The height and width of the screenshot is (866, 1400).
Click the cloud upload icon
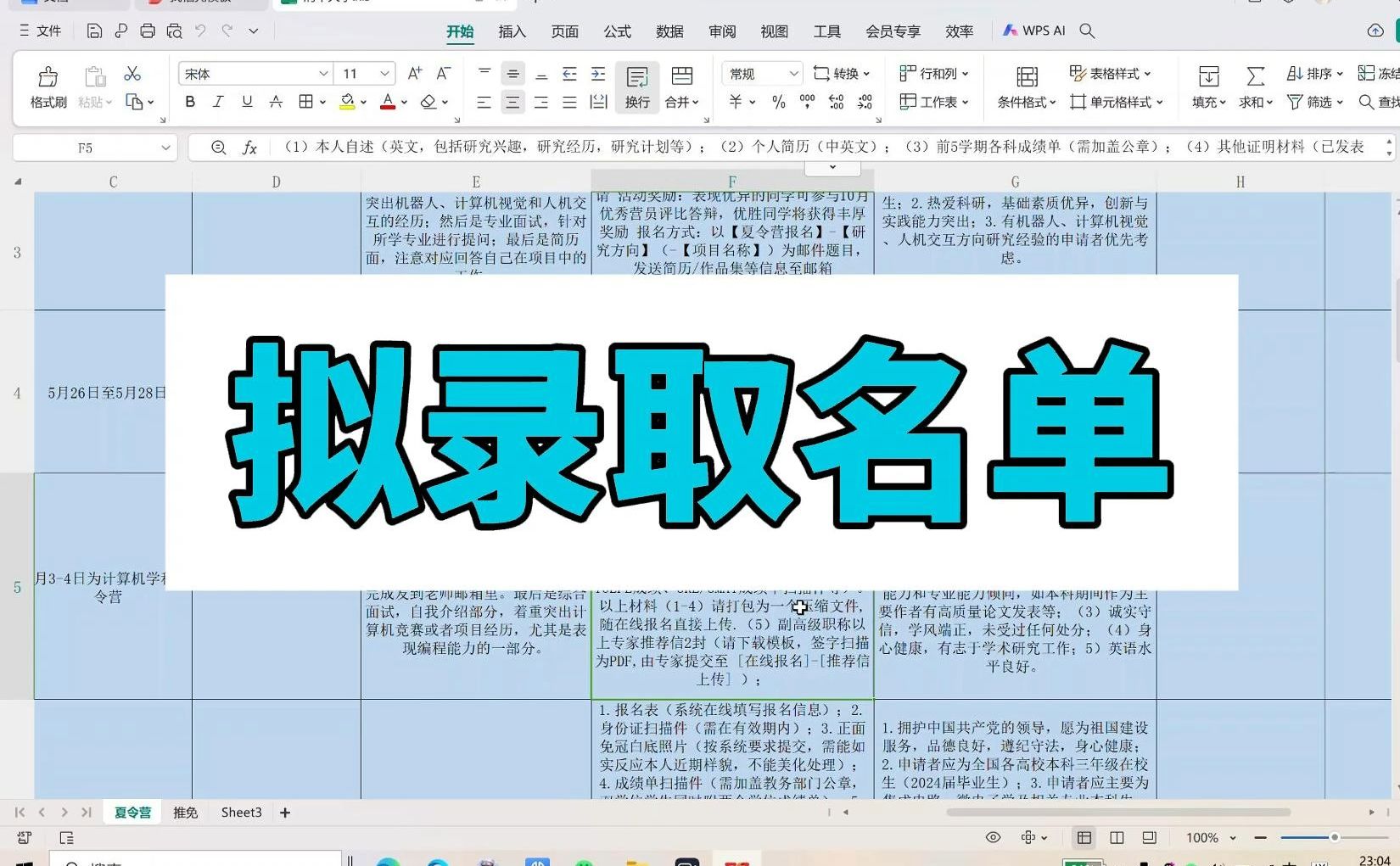coord(1375,31)
